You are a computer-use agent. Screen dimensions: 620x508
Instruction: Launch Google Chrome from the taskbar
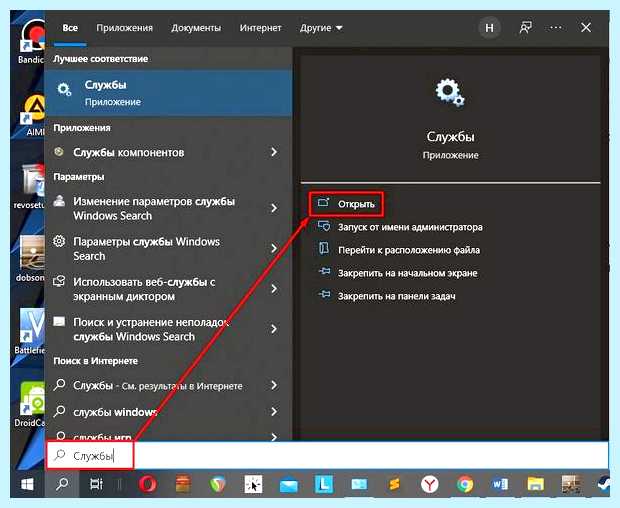point(465,484)
